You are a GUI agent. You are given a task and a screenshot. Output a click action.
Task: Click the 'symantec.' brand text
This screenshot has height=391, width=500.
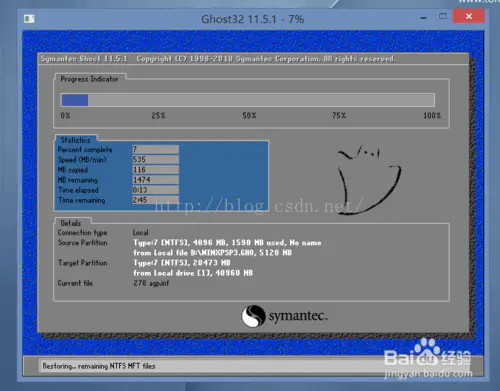[298, 315]
